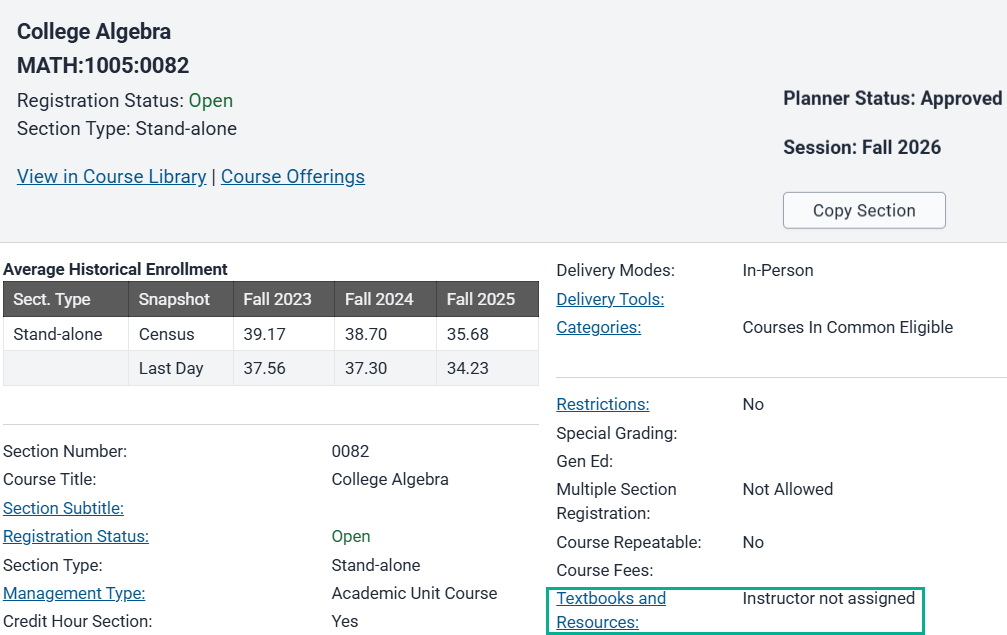Go to the Course Offerings link
The height and width of the screenshot is (635, 1007).
[x=292, y=177]
